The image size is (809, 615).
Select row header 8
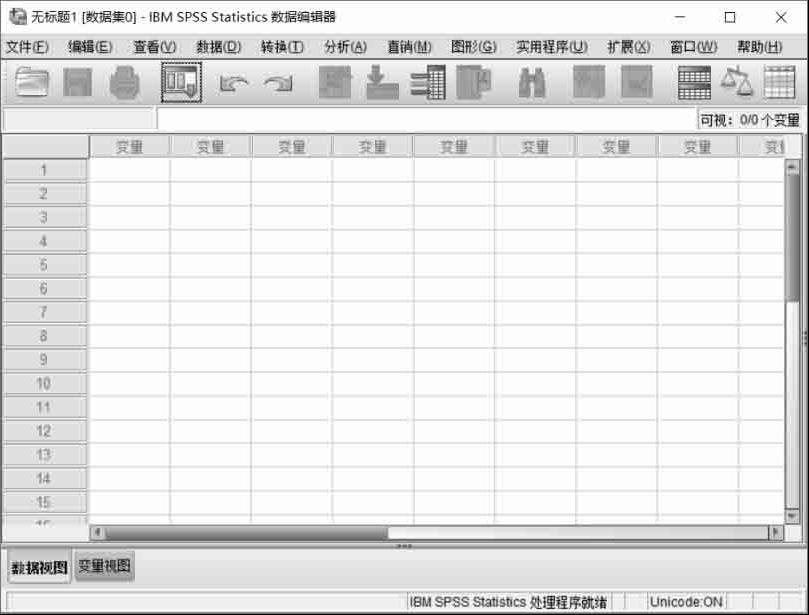coord(45,336)
